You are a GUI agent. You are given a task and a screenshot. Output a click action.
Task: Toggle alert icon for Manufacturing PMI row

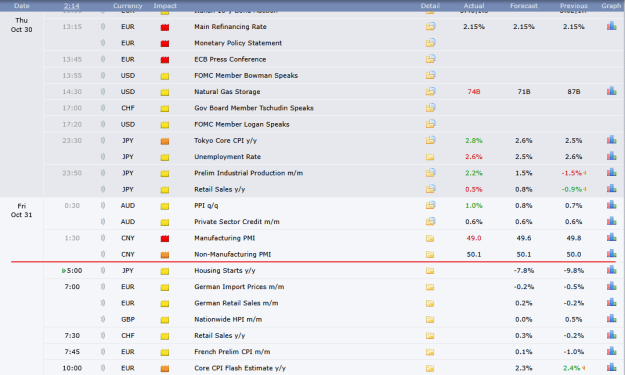[103, 238]
